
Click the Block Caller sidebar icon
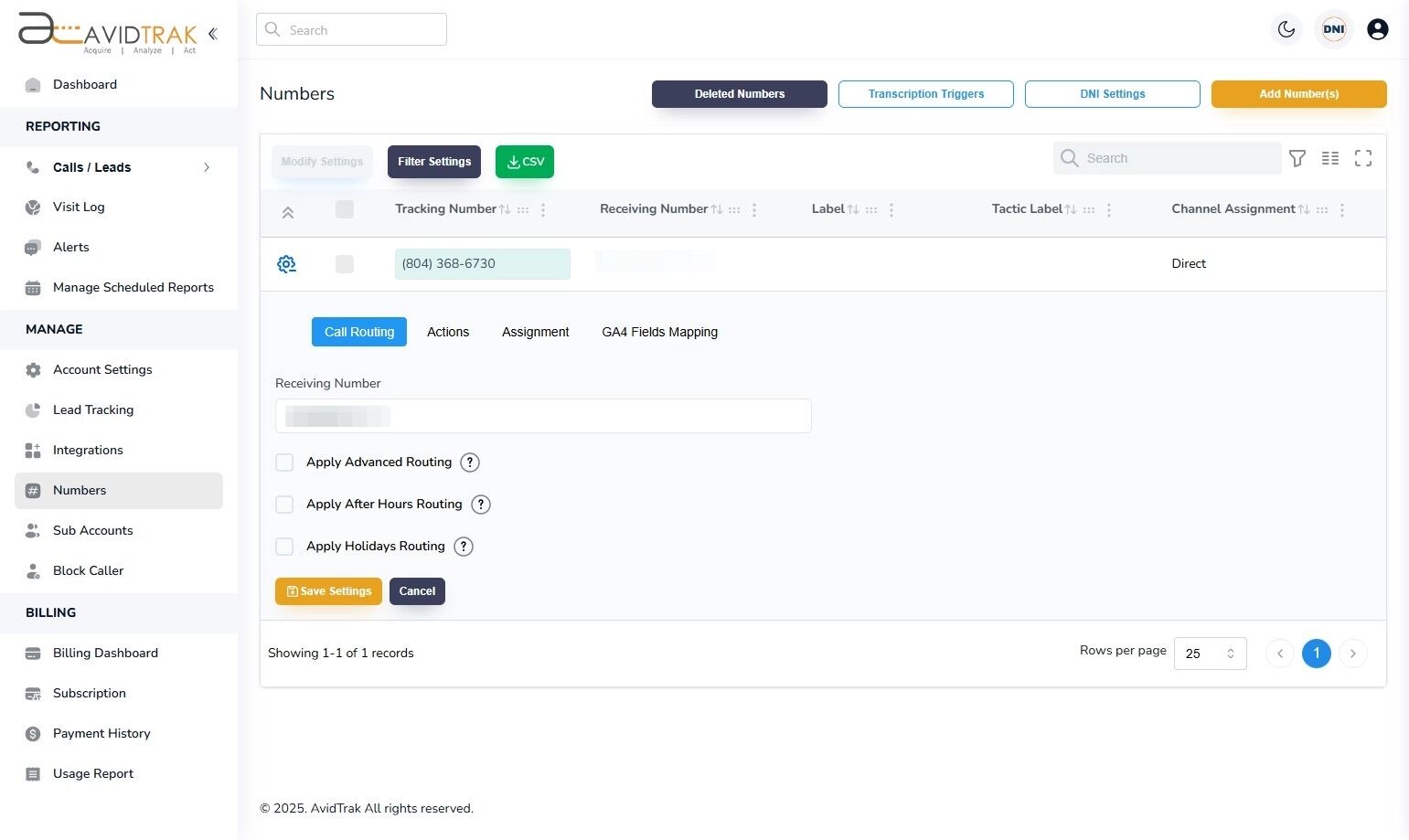pyautogui.click(x=33, y=571)
